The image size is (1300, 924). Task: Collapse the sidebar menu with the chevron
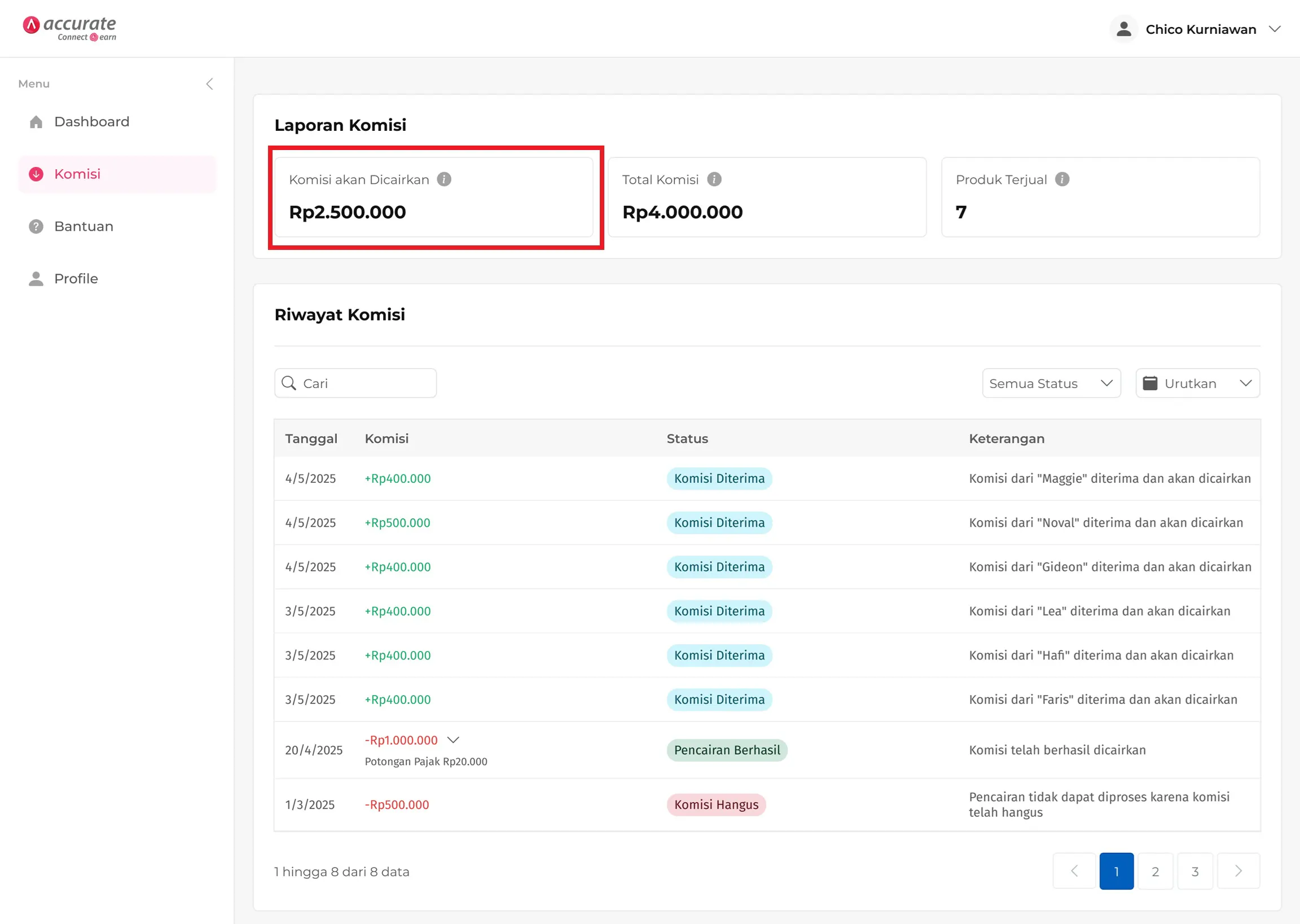point(209,84)
